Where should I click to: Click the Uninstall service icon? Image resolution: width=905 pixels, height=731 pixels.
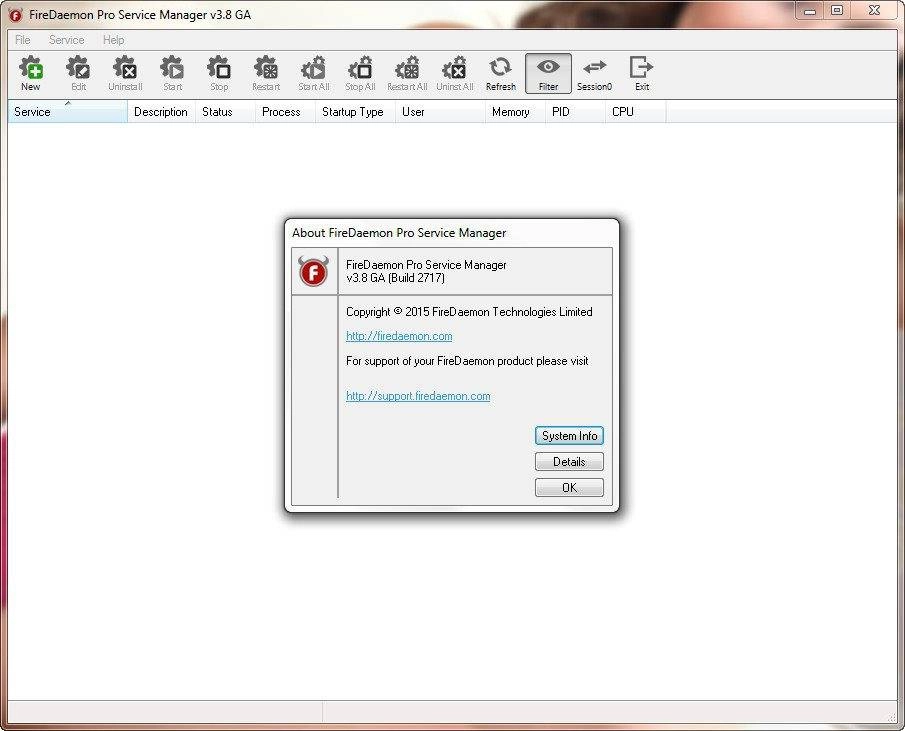coord(125,73)
